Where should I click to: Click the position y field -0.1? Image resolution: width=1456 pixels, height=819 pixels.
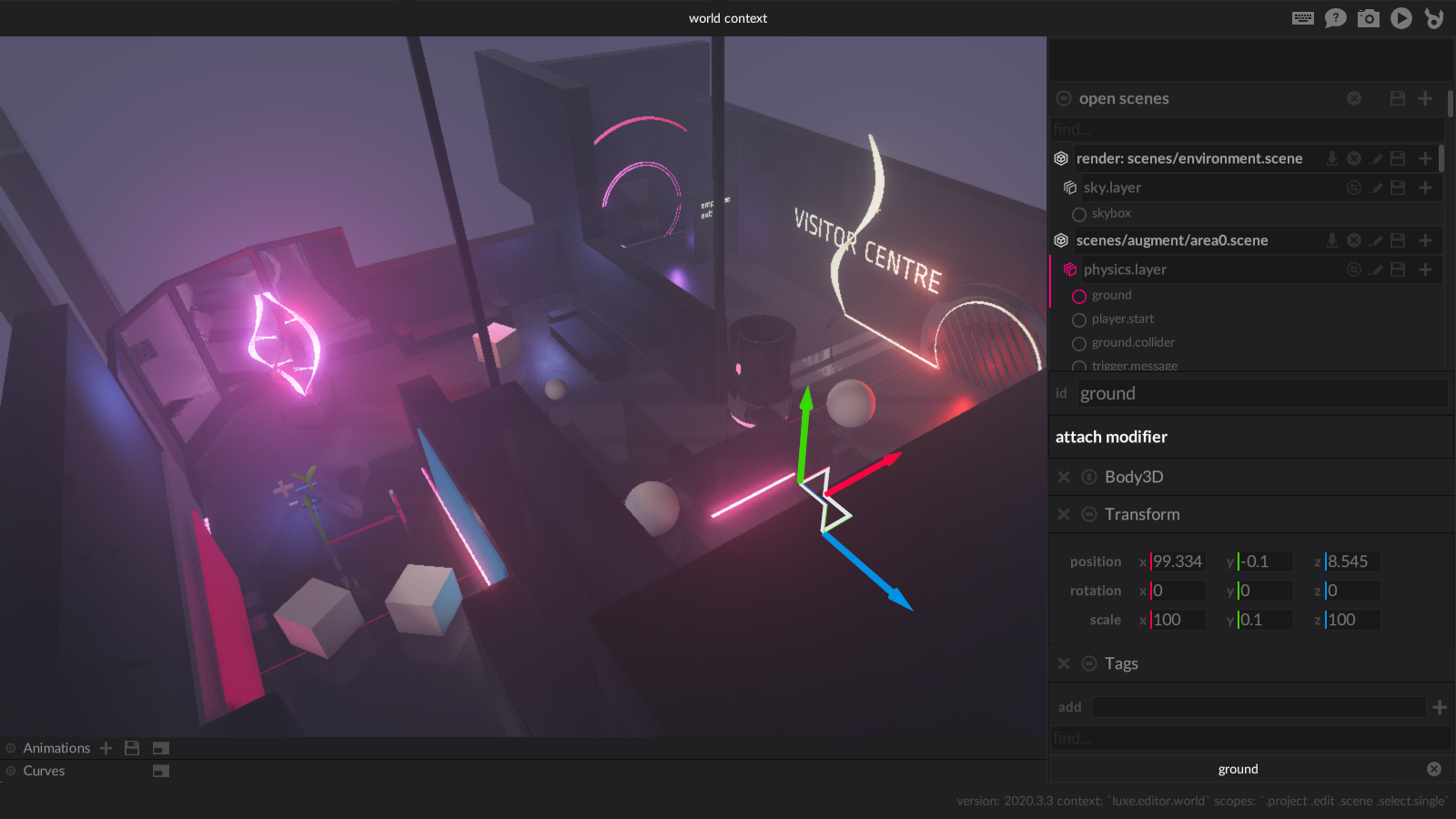(1265, 561)
